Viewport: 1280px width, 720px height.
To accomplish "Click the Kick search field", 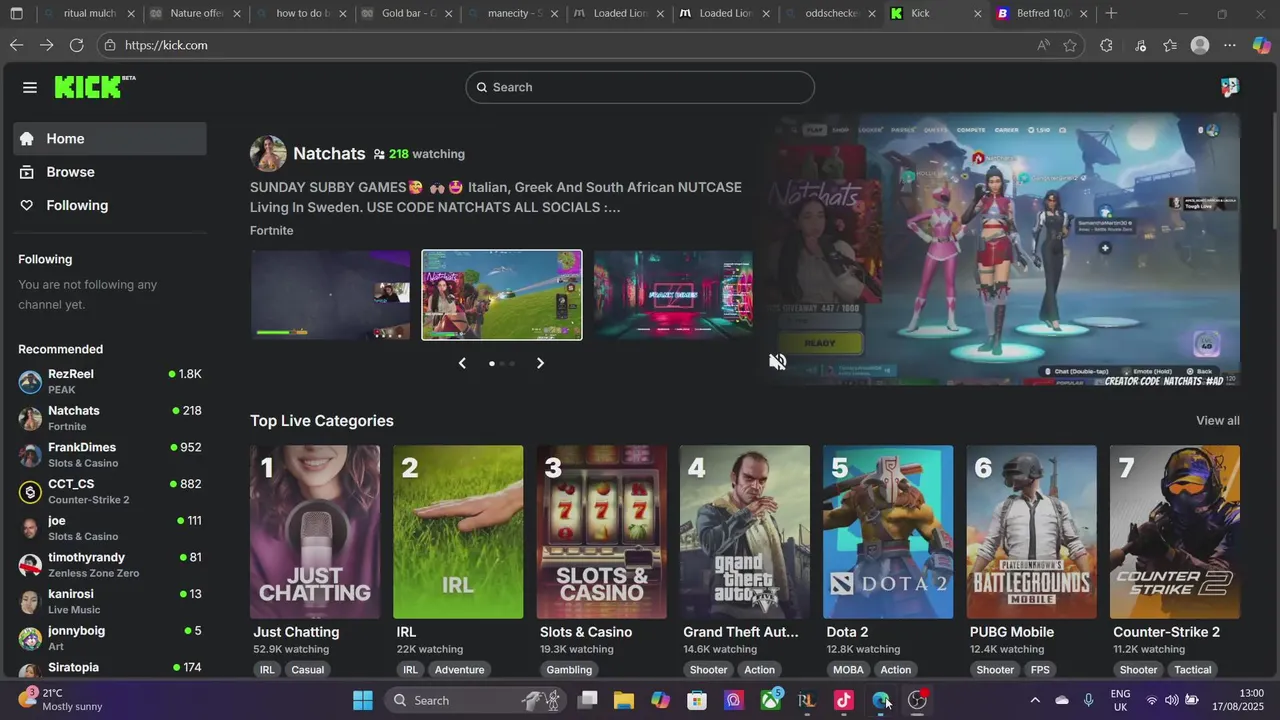I will tap(640, 87).
